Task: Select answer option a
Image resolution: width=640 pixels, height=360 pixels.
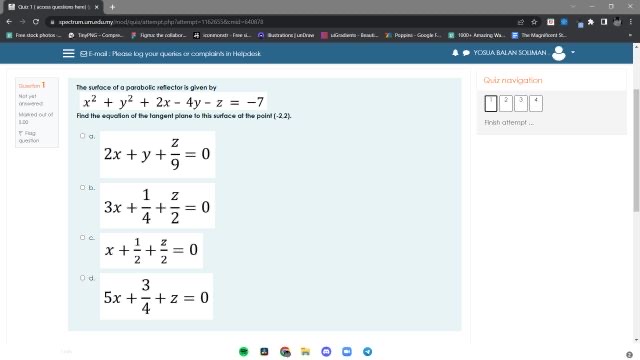Action: [82, 136]
